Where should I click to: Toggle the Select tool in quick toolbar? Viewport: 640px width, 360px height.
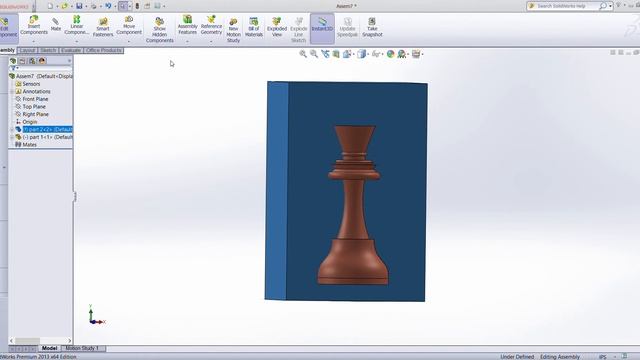pos(123,6)
